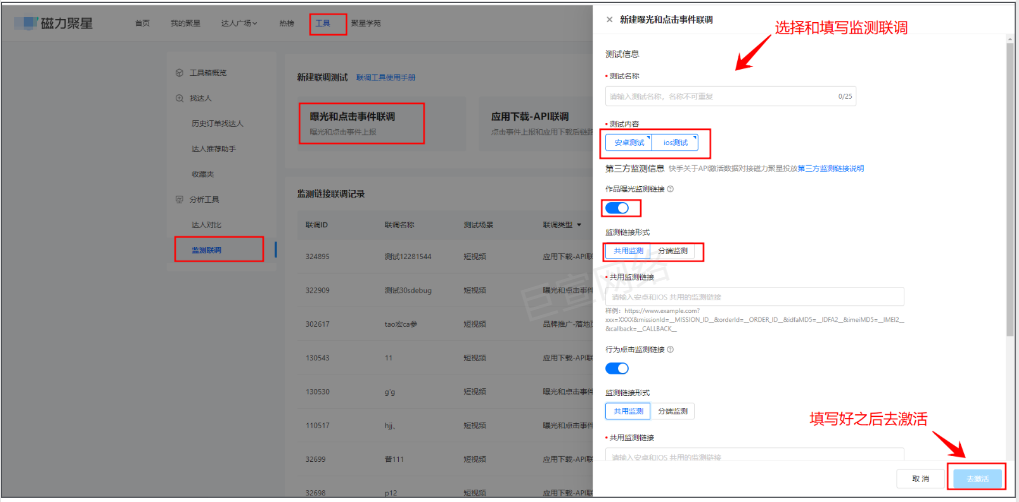Viewport: 1019px width, 502px height.
Task: Open the 联调类型 column filter arrow
Action: tap(578, 225)
